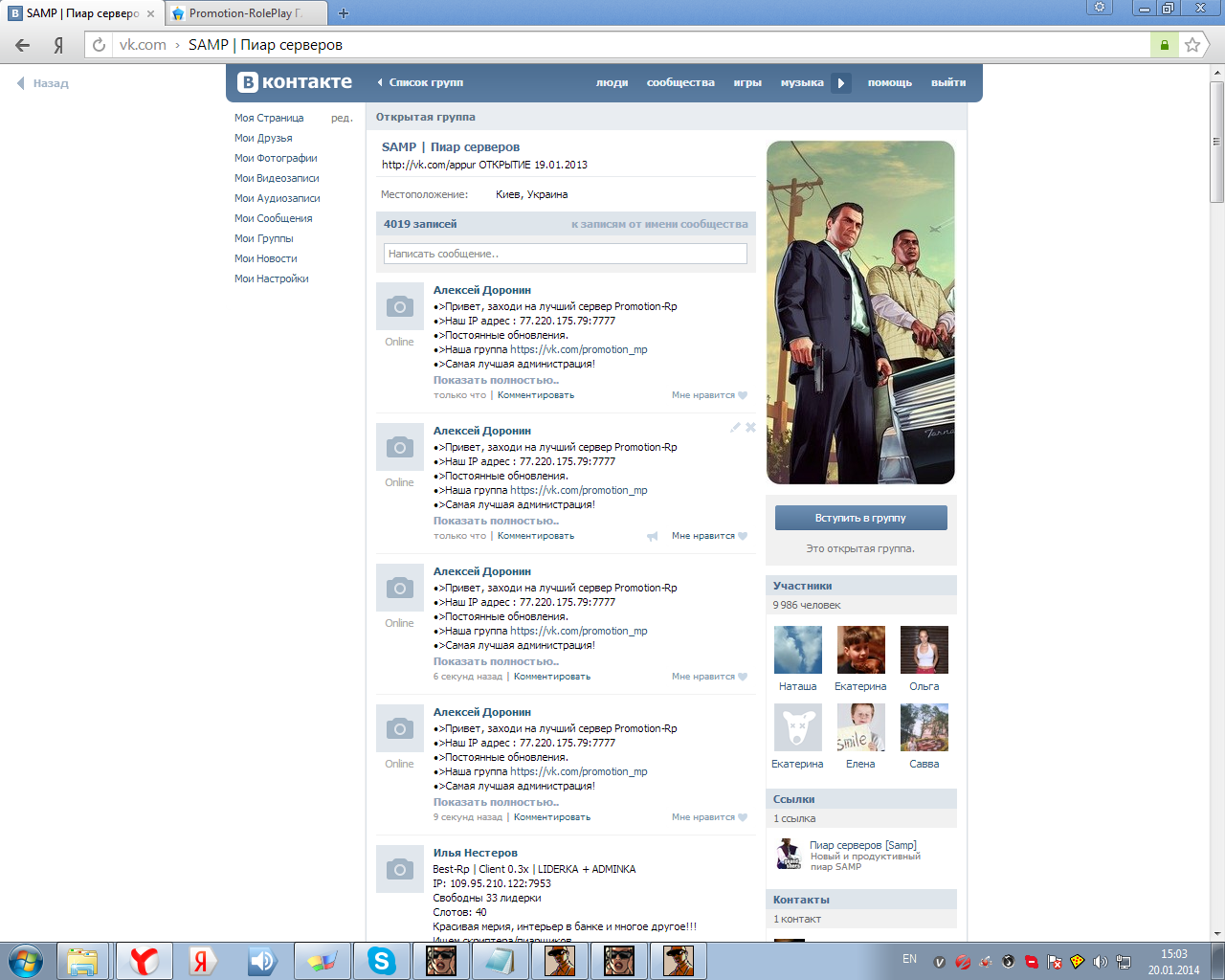Open Skype from the taskbar
Screen dimensions: 1225x980
[x=381, y=961]
